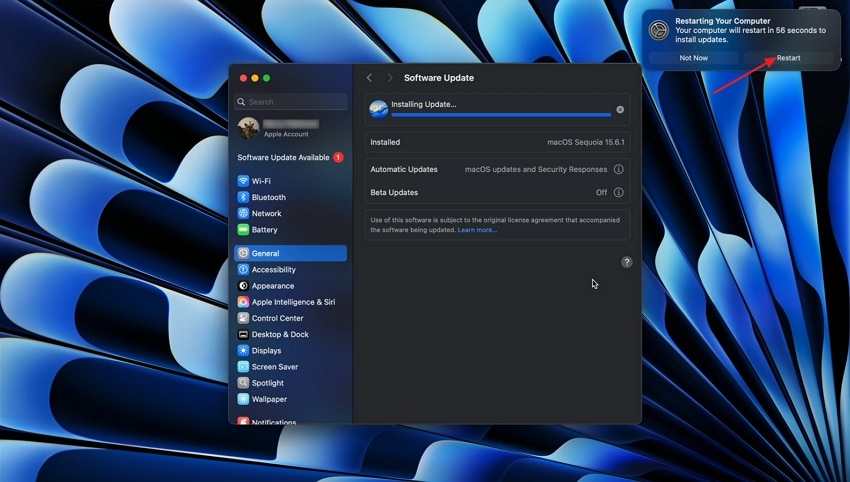The width and height of the screenshot is (850, 482).
Task: Open the Bluetooth sidebar icon
Action: (x=243, y=197)
